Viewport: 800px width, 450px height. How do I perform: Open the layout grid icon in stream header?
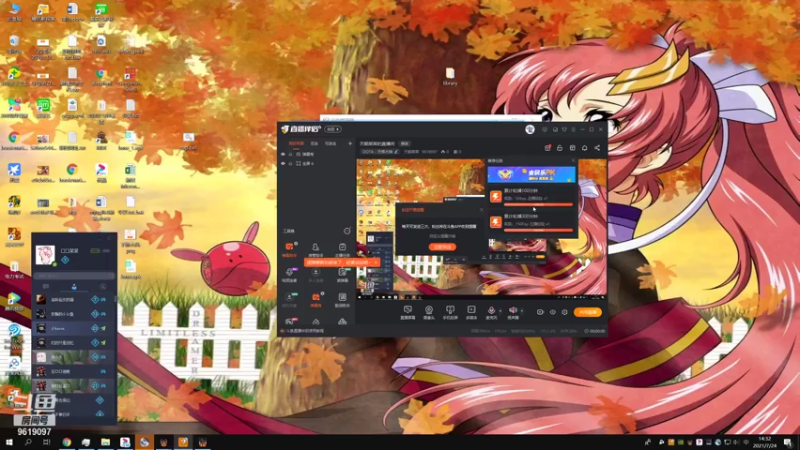tap(572, 148)
